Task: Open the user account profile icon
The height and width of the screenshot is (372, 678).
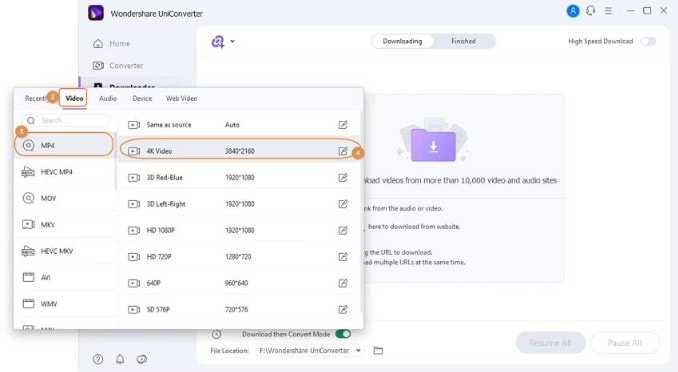Action: [573, 11]
